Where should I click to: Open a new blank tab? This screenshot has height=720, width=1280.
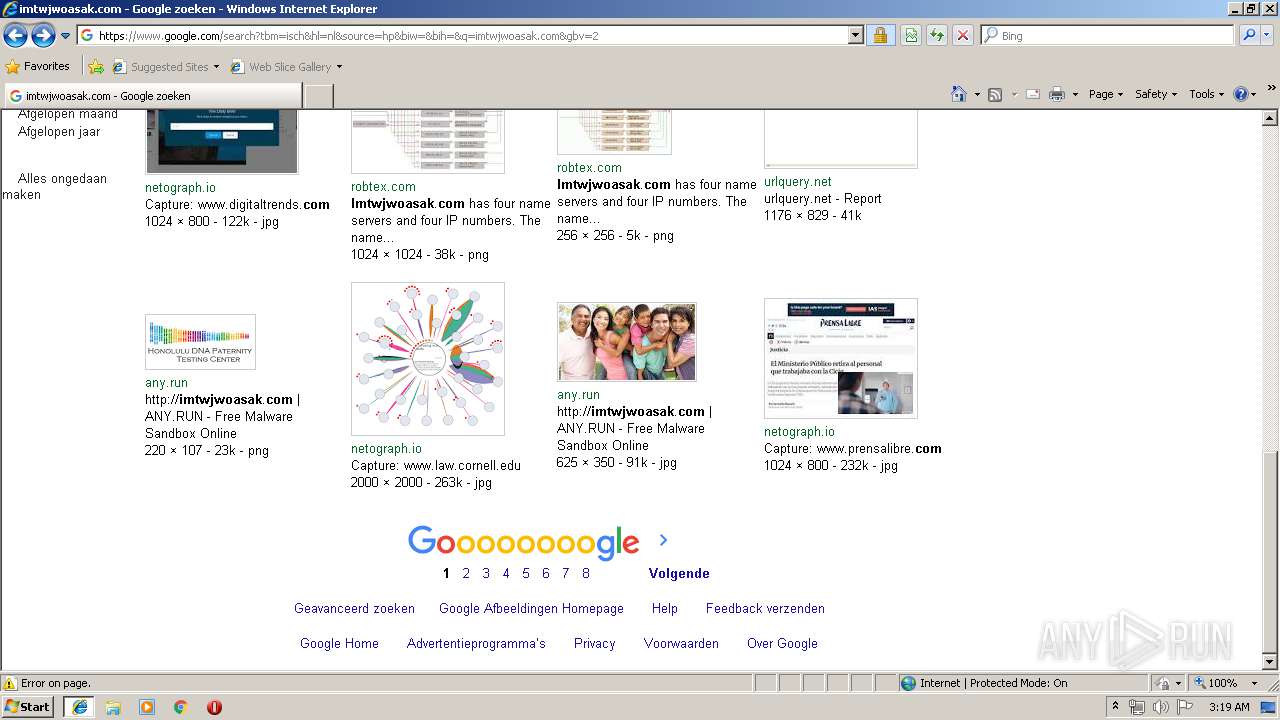pos(318,96)
